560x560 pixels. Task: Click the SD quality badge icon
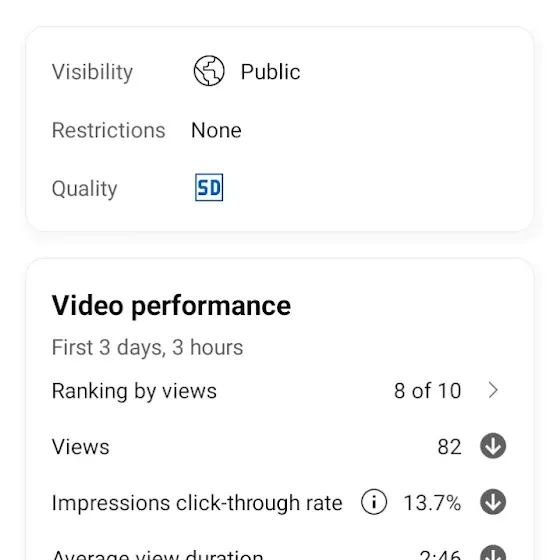pyautogui.click(x=209, y=188)
